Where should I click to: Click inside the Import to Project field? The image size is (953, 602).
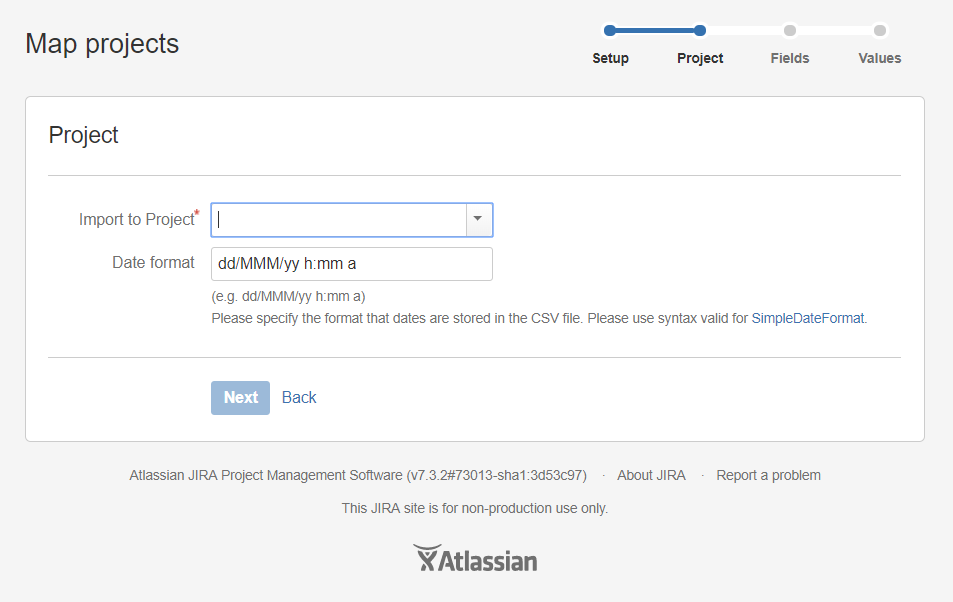point(339,220)
